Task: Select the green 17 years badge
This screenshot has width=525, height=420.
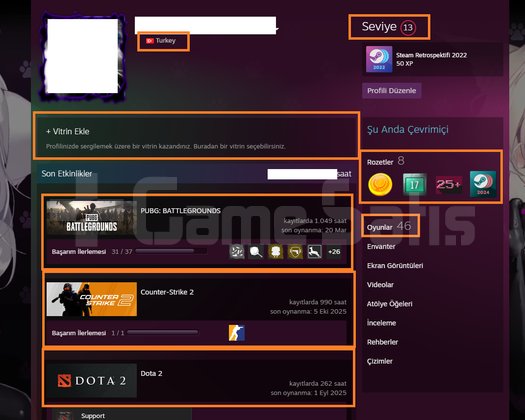Action: click(415, 185)
